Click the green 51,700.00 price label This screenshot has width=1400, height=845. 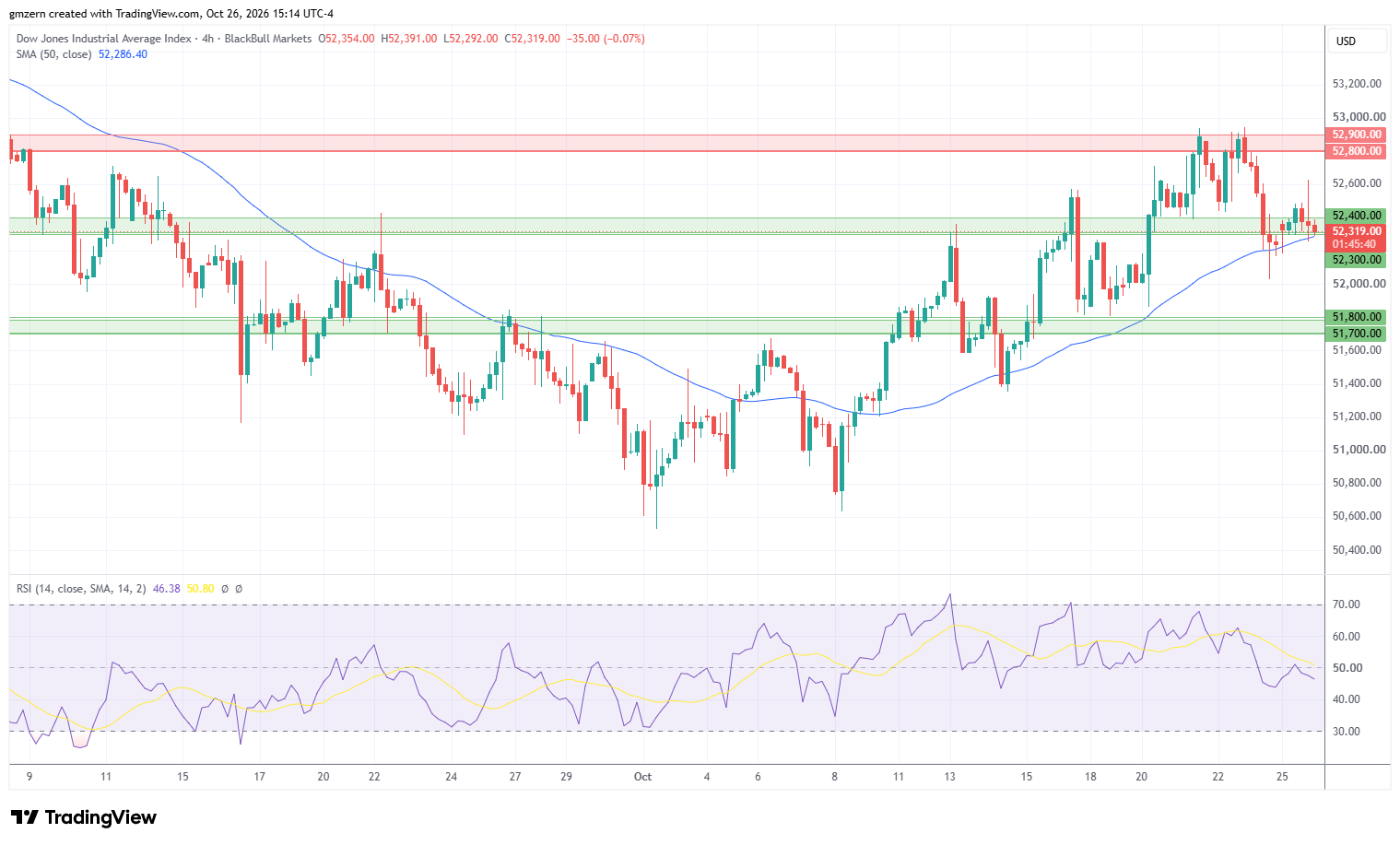coord(1357,334)
